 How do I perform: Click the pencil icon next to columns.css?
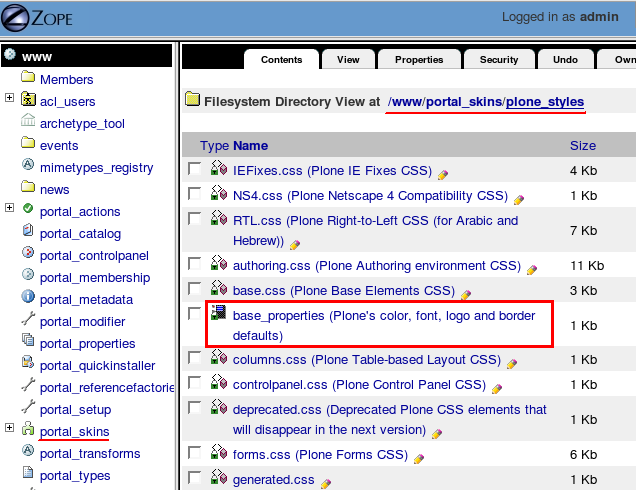[x=512, y=364]
